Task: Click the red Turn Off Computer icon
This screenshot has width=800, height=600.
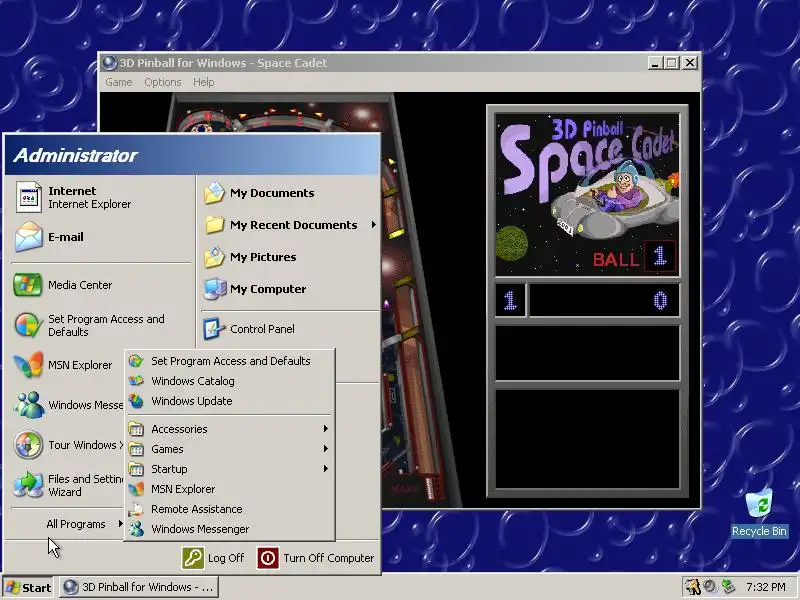Action: point(268,558)
